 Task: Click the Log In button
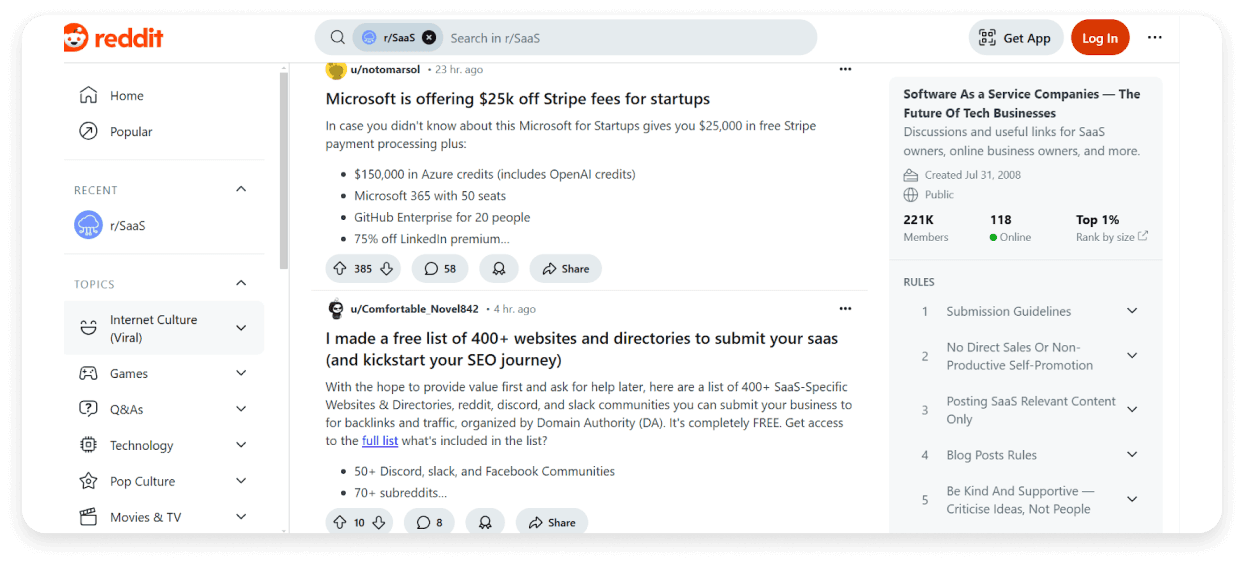point(1100,38)
